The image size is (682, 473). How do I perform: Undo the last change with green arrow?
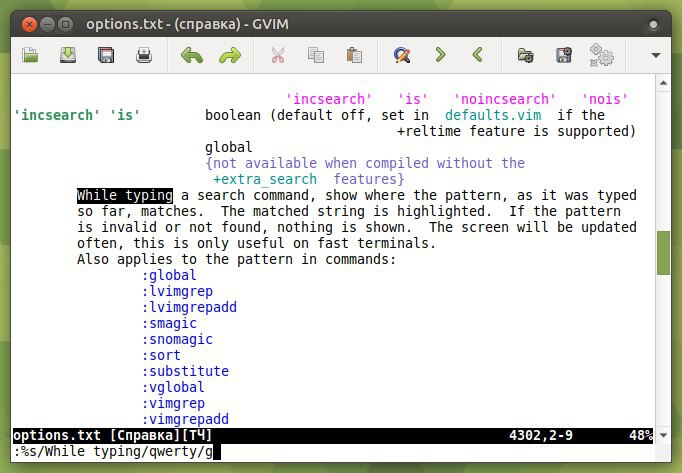(x=192, y=55)
